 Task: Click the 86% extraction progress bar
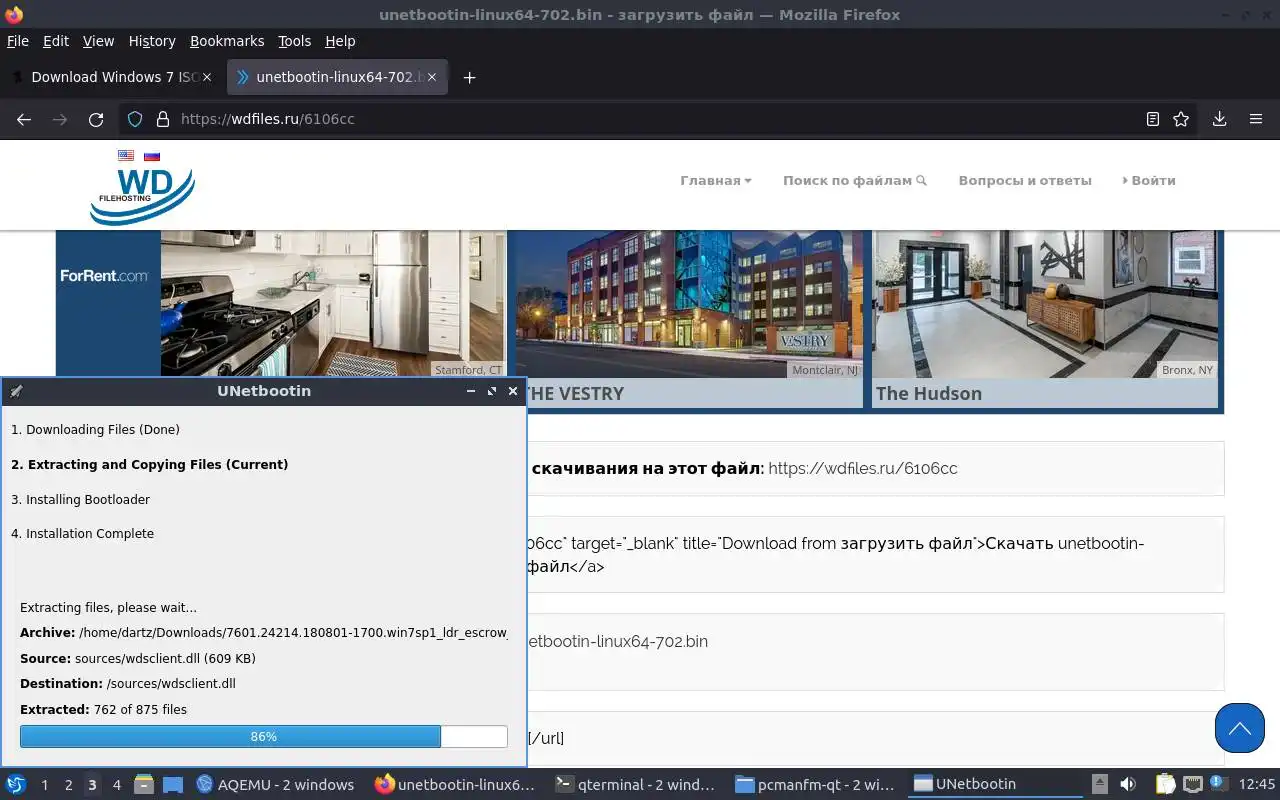click(x=264, y=736)
